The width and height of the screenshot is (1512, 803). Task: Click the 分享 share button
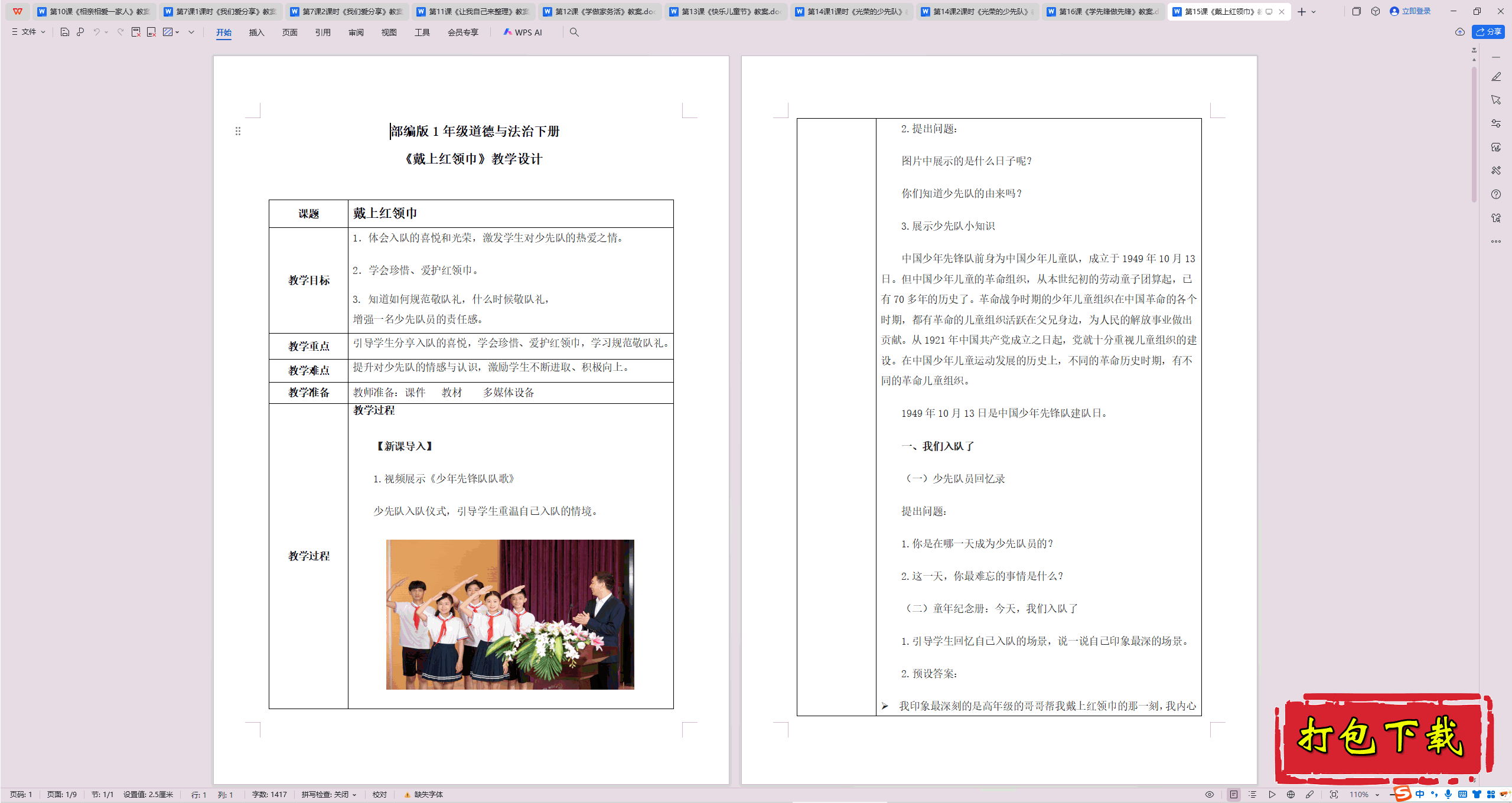point(1488,32)
